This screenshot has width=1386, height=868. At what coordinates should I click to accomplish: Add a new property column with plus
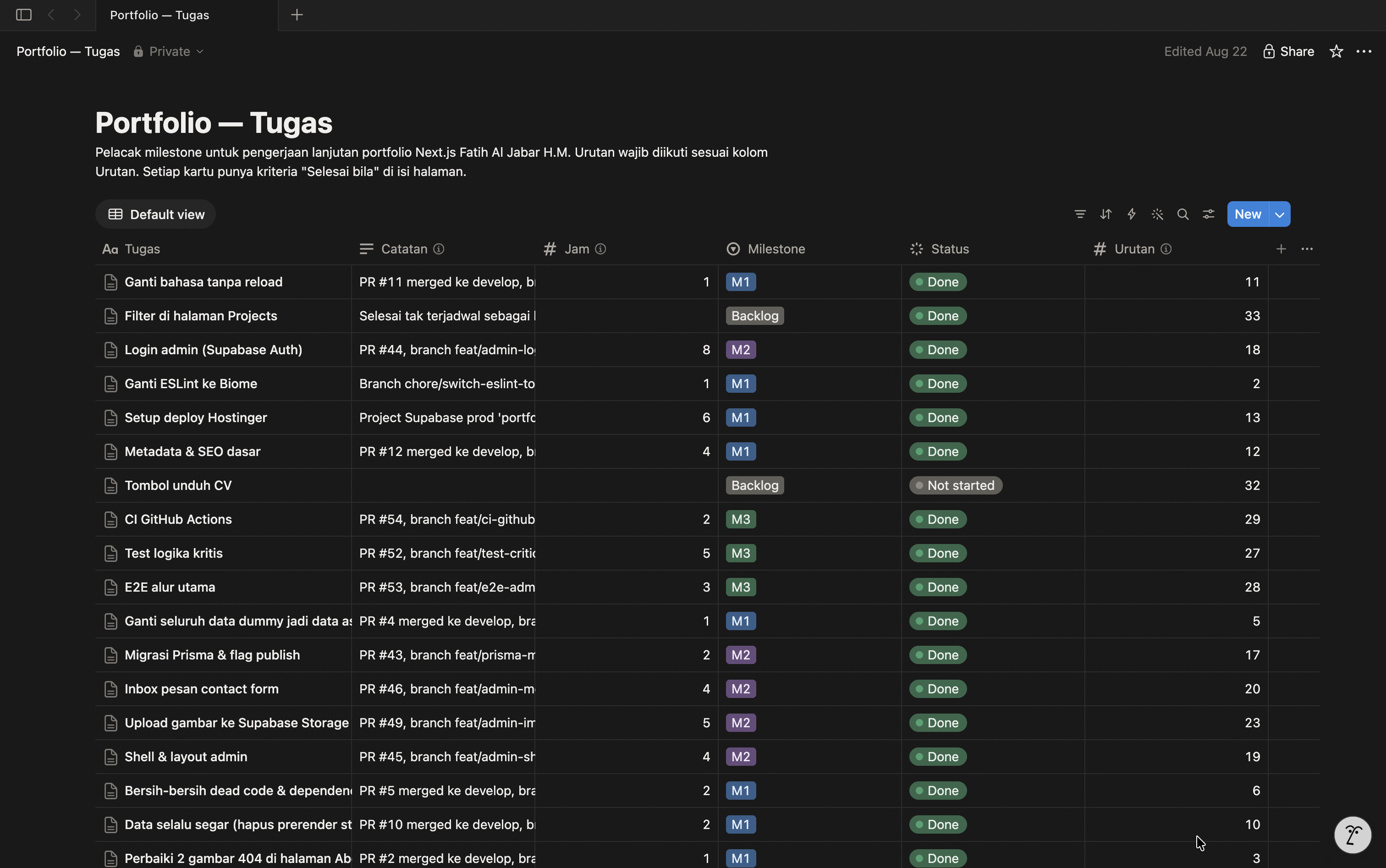click(x=1281, y=248)
